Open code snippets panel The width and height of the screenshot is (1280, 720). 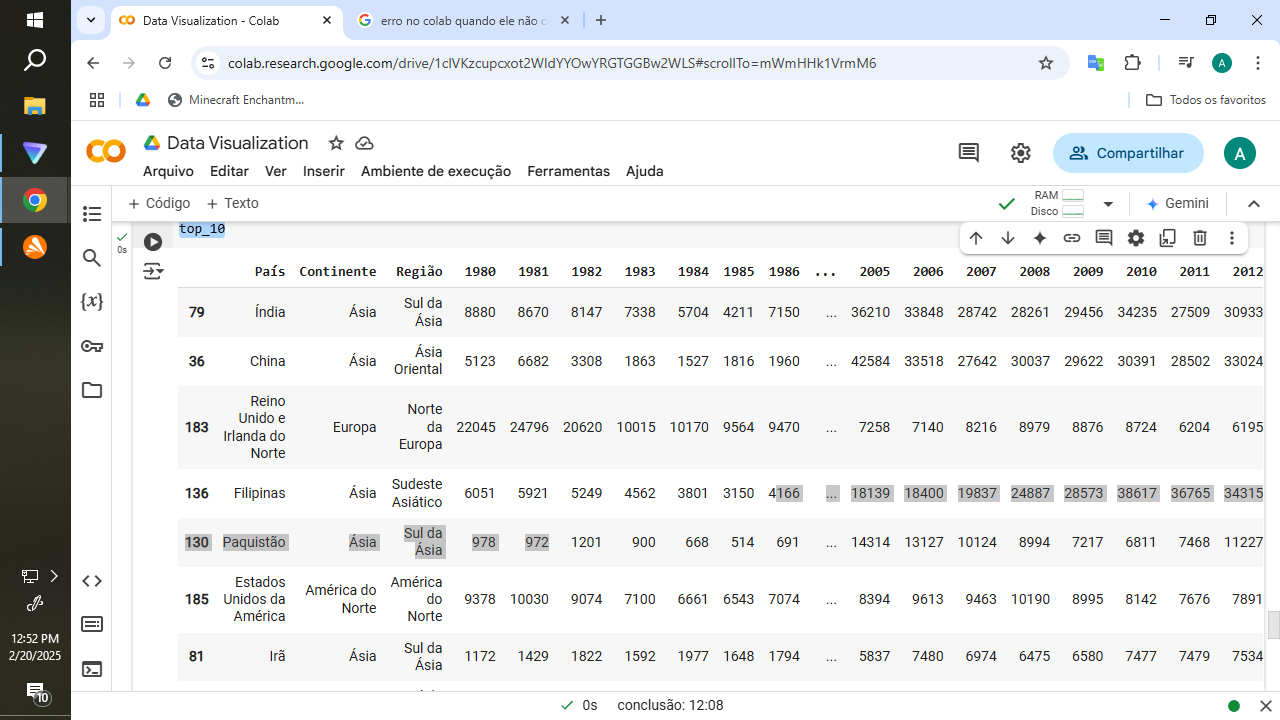coord(92,581)
